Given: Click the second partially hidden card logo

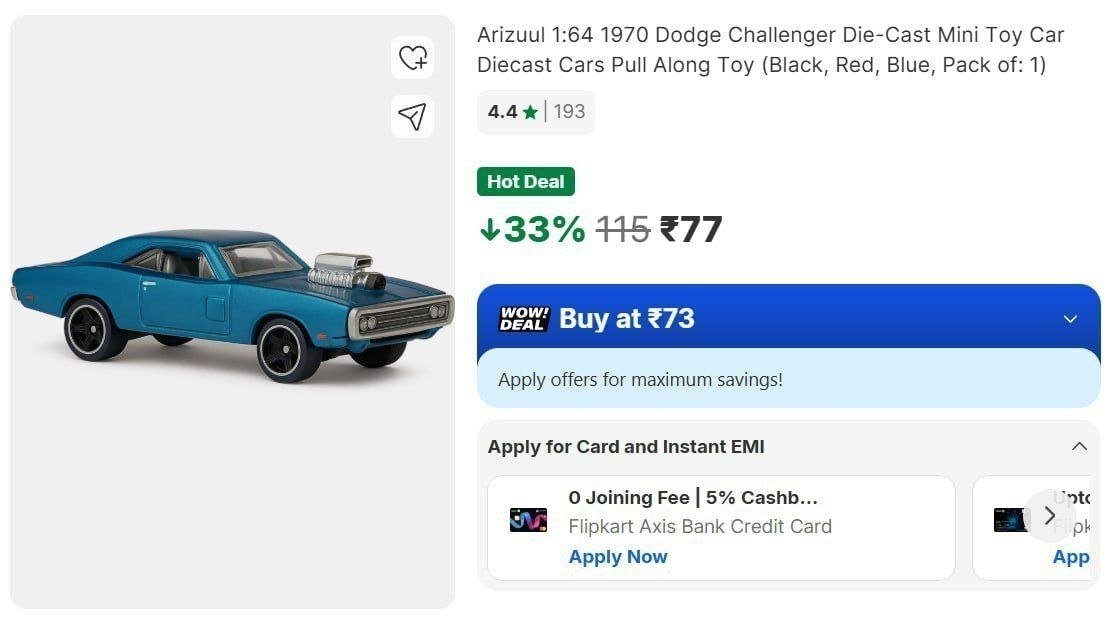Looking at the screenshot, I should point(1010,520).
